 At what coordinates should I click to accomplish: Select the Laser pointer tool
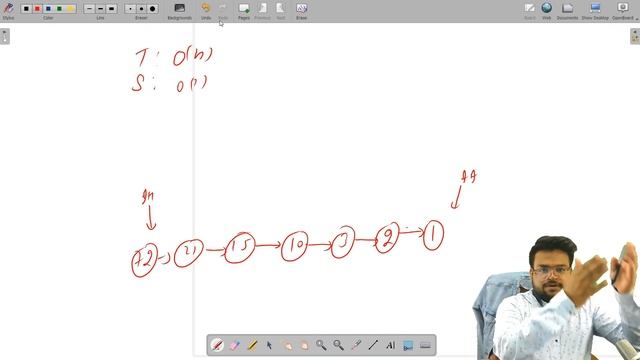(356, 345)
